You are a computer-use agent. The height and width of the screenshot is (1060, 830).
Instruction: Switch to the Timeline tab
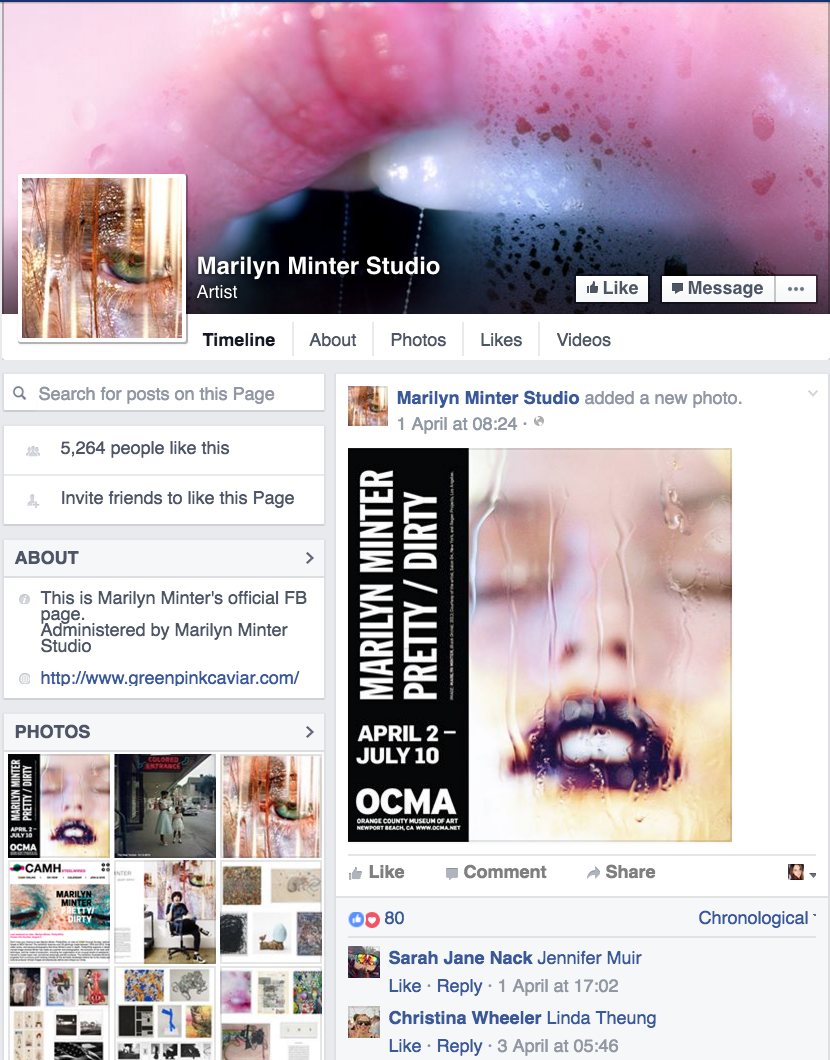[x=239, y=340]
